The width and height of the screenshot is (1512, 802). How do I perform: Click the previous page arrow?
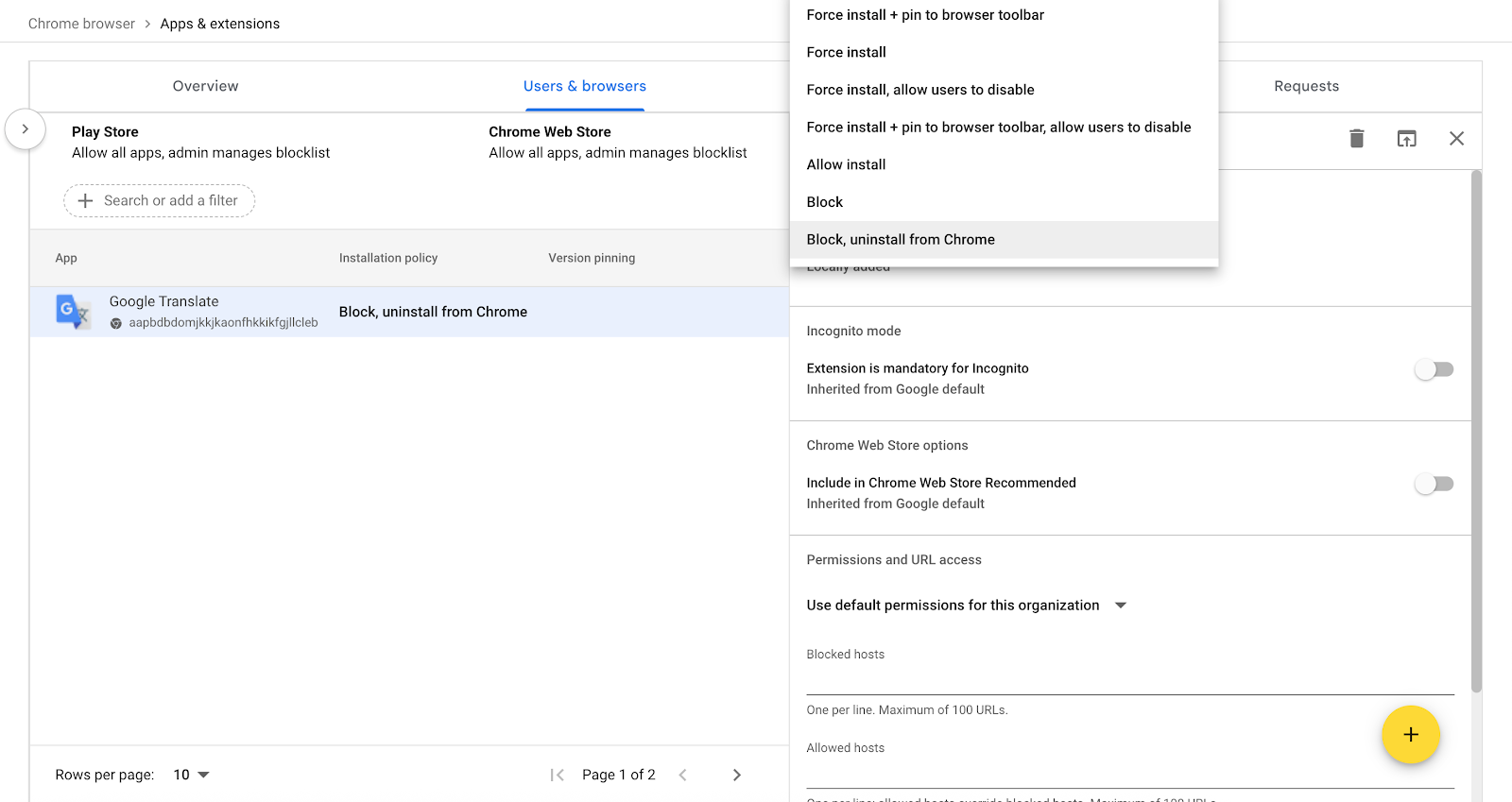coord(682,775)
